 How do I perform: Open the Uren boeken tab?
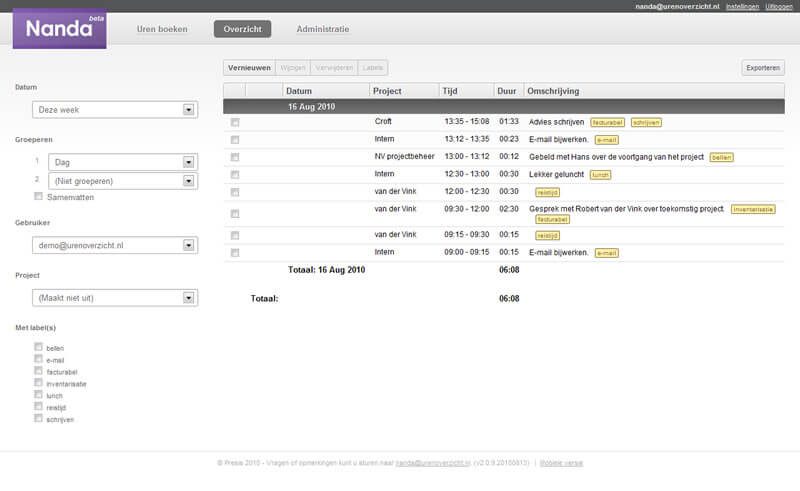(x=162, y=29)
